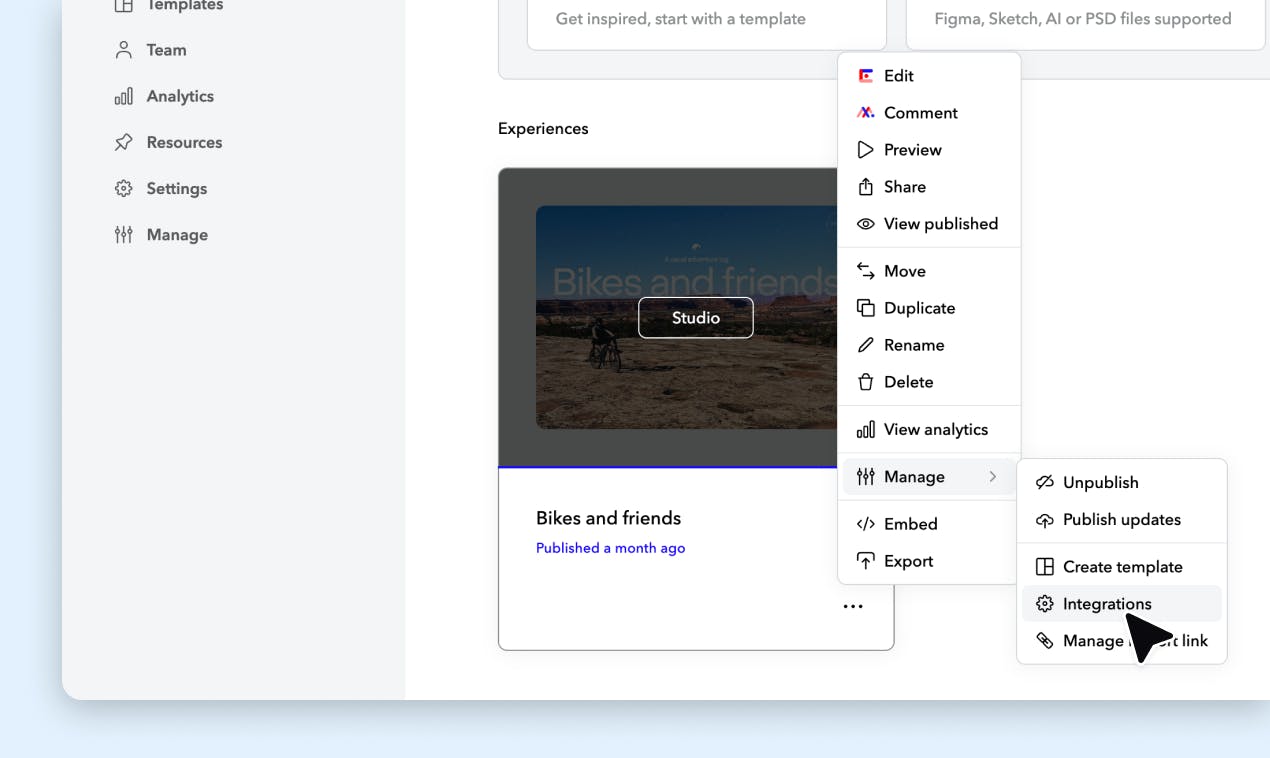Open three-dots menu on Bikes and friends card
Viewport: 1270px width, 758px height.
coord(853,606)
